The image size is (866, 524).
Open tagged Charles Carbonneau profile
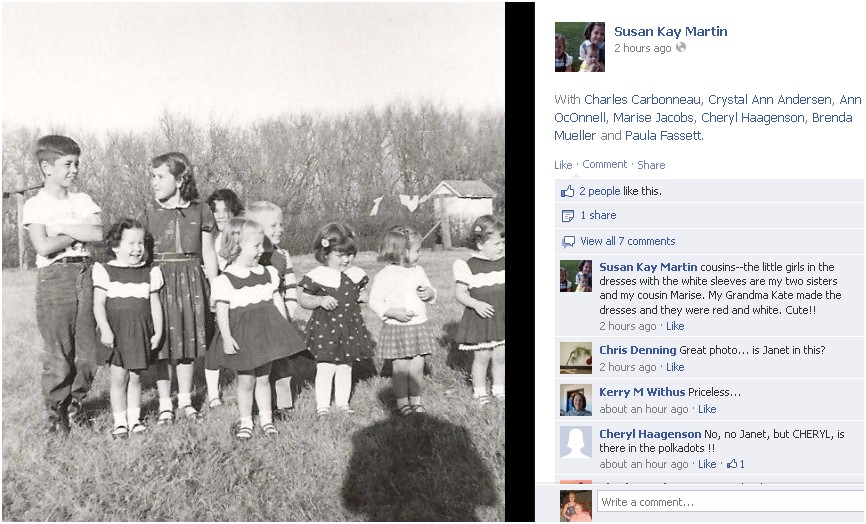(x=643, y=100)
